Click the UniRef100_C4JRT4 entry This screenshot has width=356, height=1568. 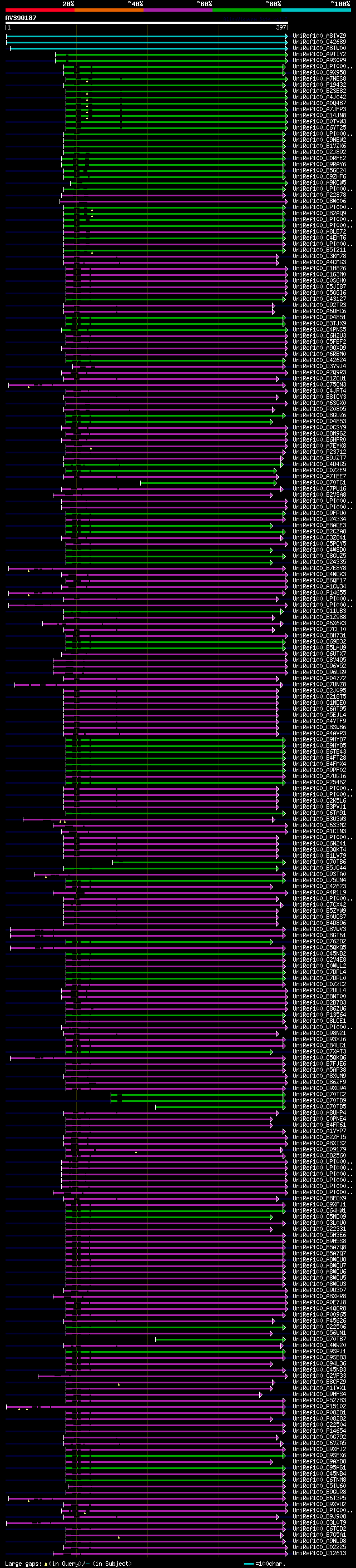pyautogui.click(x=319, y=391)
